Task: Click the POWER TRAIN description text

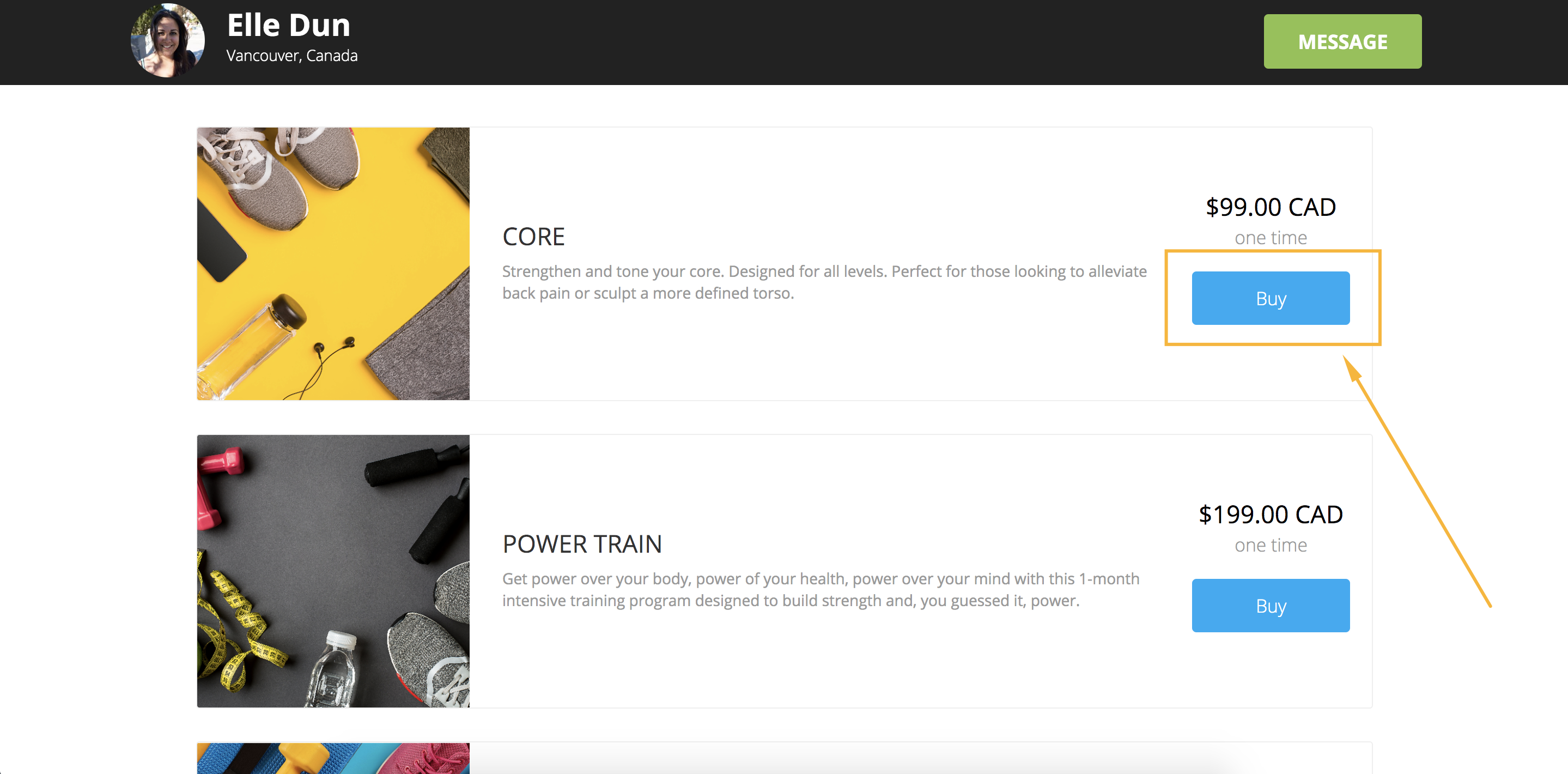Action: click(x=821, y=589)
